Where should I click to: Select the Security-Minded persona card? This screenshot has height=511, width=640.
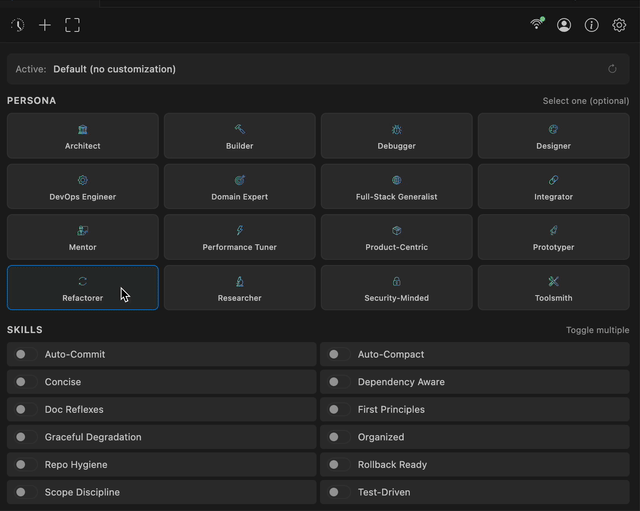(396, 288)
